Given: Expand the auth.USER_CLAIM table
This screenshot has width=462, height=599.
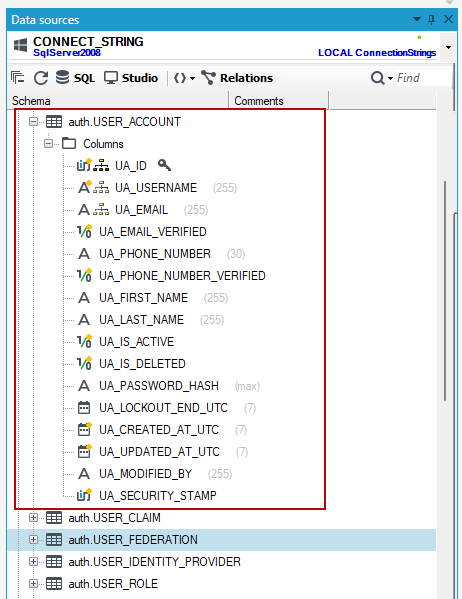Looking at the screenshot, I should 33,518.
